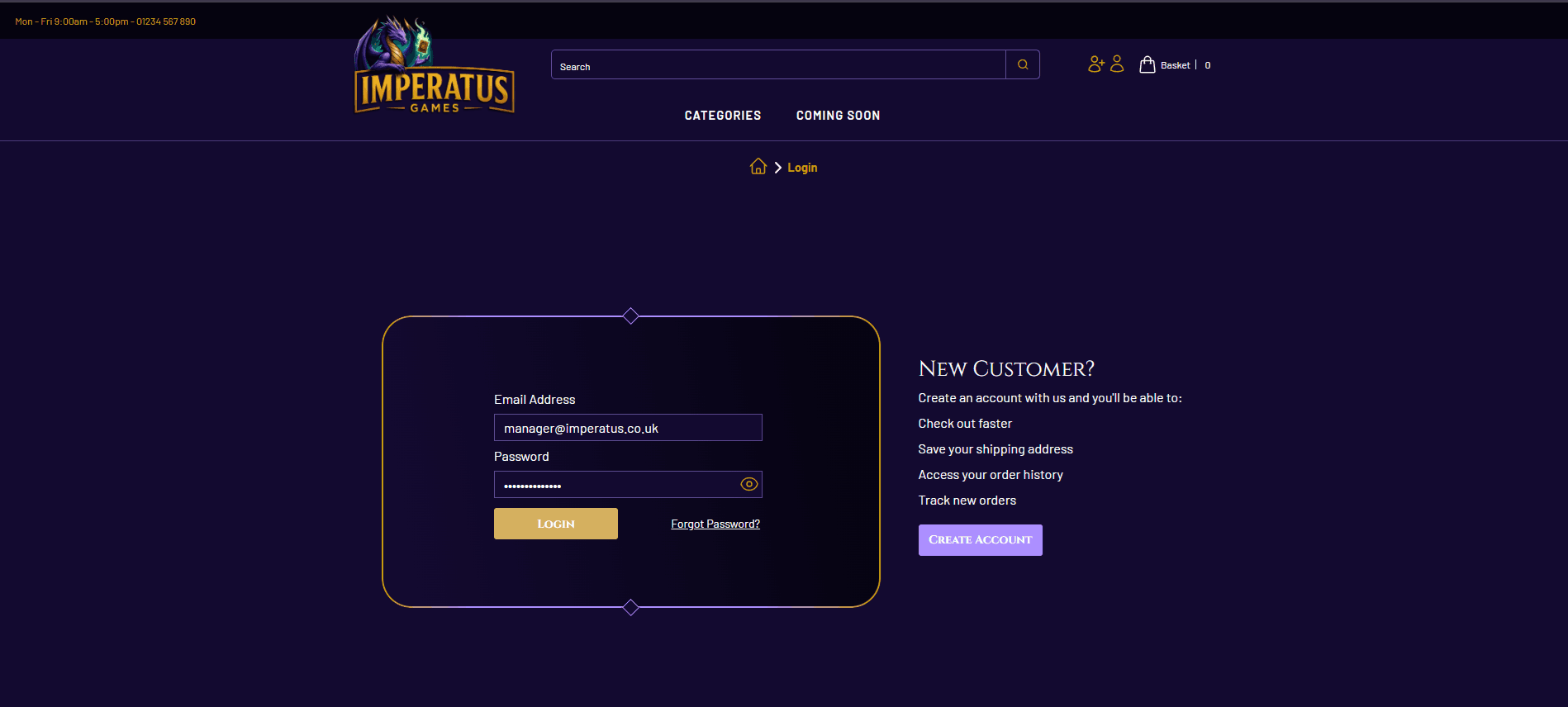Click the register user-plus icon
This screenshot has width=1568, height=707.
[1096, 64]
